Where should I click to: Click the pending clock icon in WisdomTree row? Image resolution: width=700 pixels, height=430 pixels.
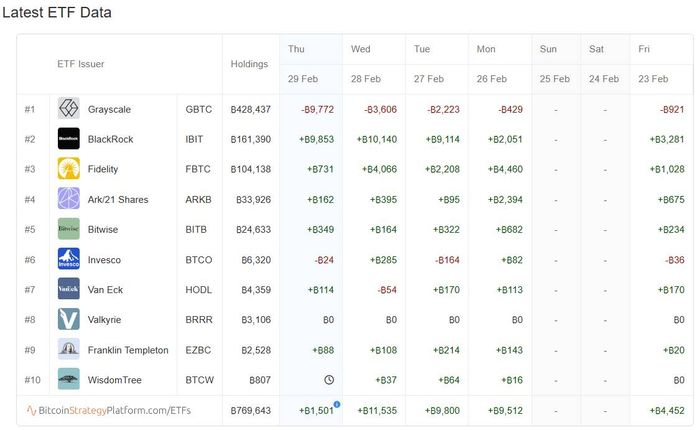pyautogui.click(x=329, y=380)
